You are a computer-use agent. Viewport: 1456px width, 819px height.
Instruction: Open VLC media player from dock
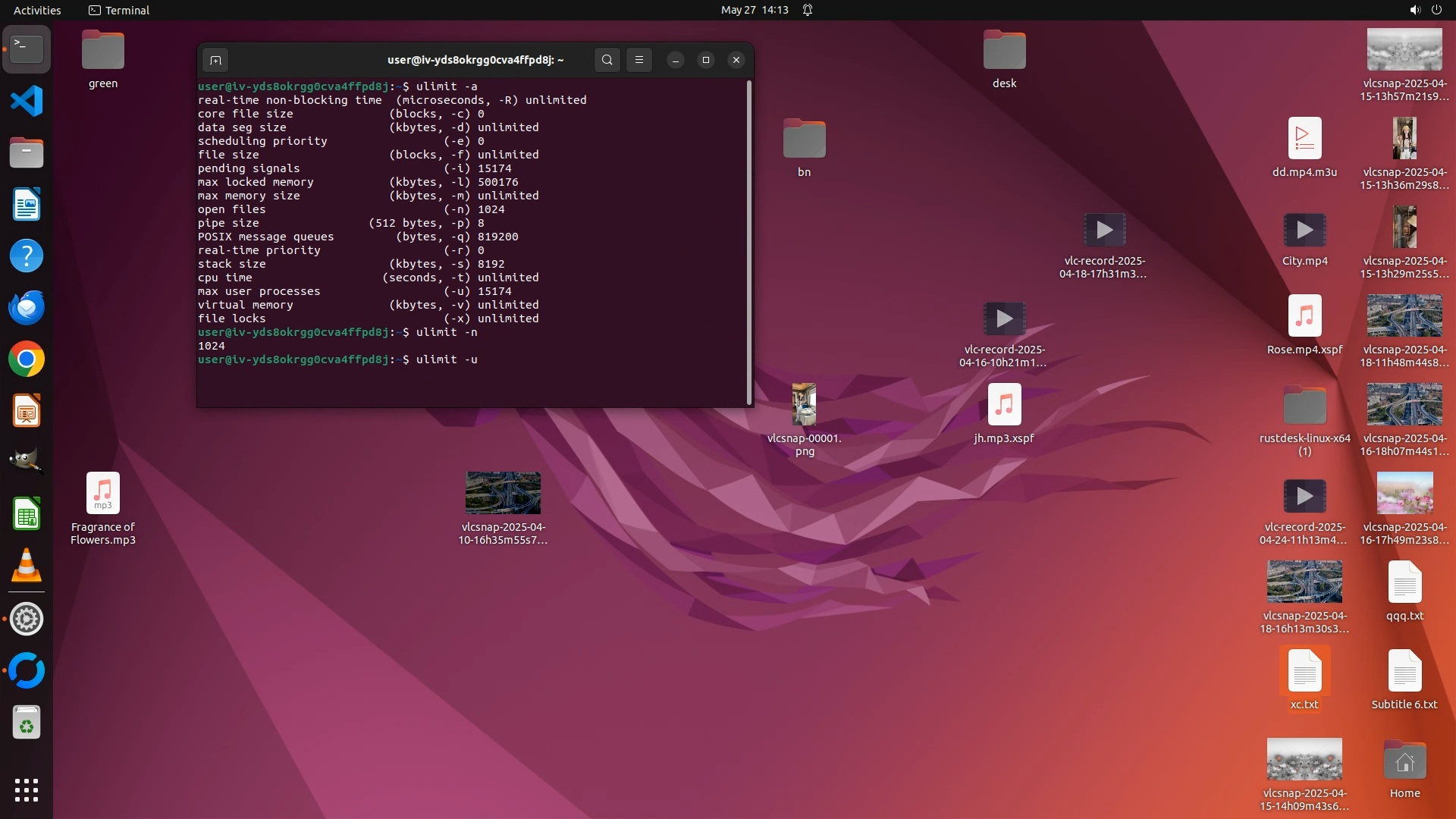(27, 566)
